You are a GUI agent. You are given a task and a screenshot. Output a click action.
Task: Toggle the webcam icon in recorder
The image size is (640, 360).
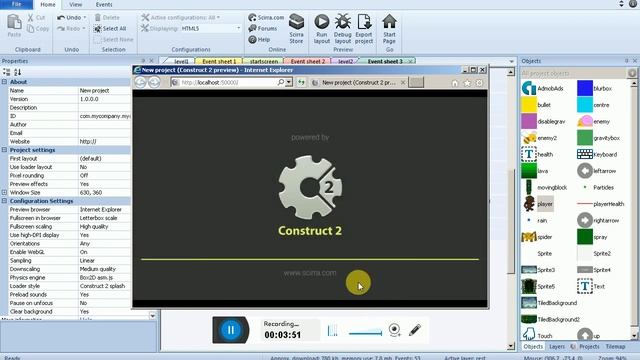tap(394, 329)
